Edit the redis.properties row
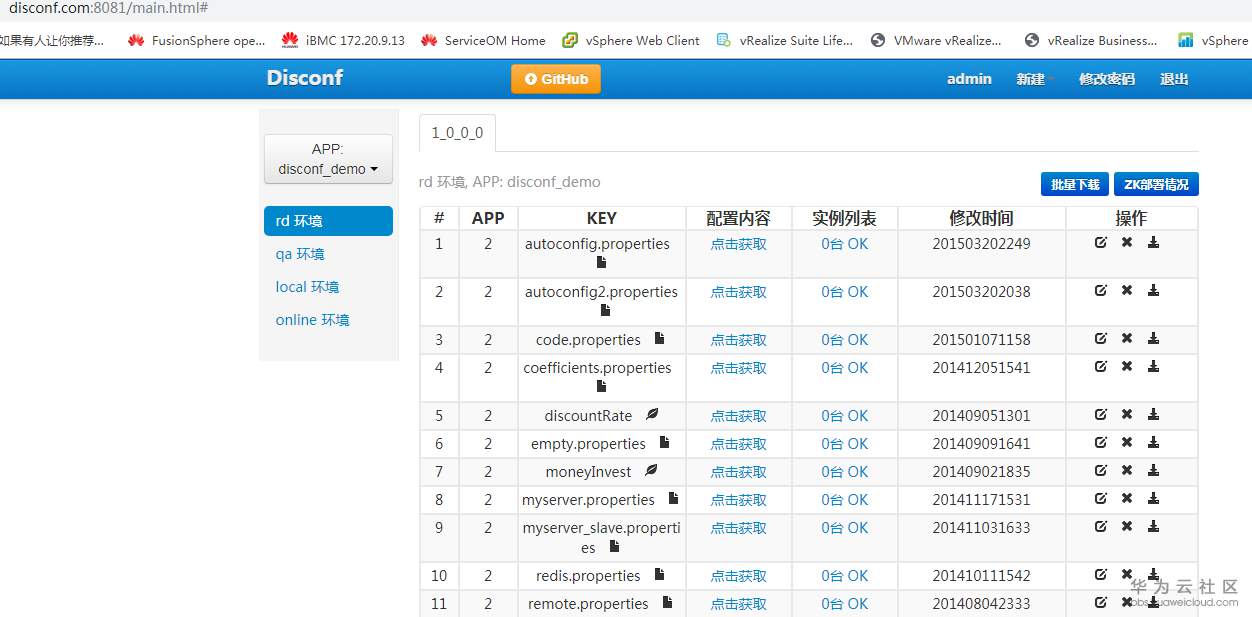1252x617 pixels. pyautogui.click(x=1101, y=574)
